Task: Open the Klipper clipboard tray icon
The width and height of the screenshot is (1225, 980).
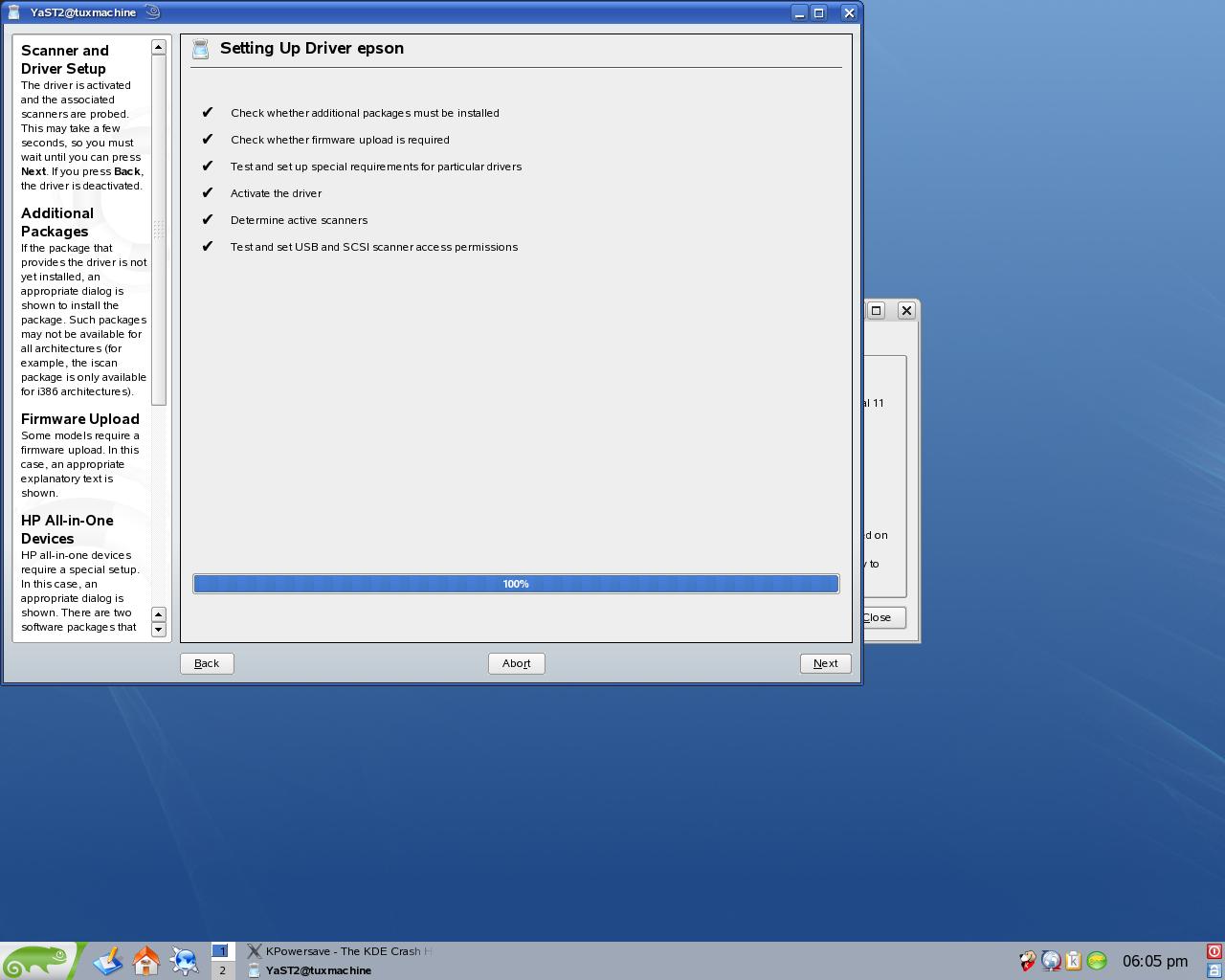Action: (x=1074, y=961)
